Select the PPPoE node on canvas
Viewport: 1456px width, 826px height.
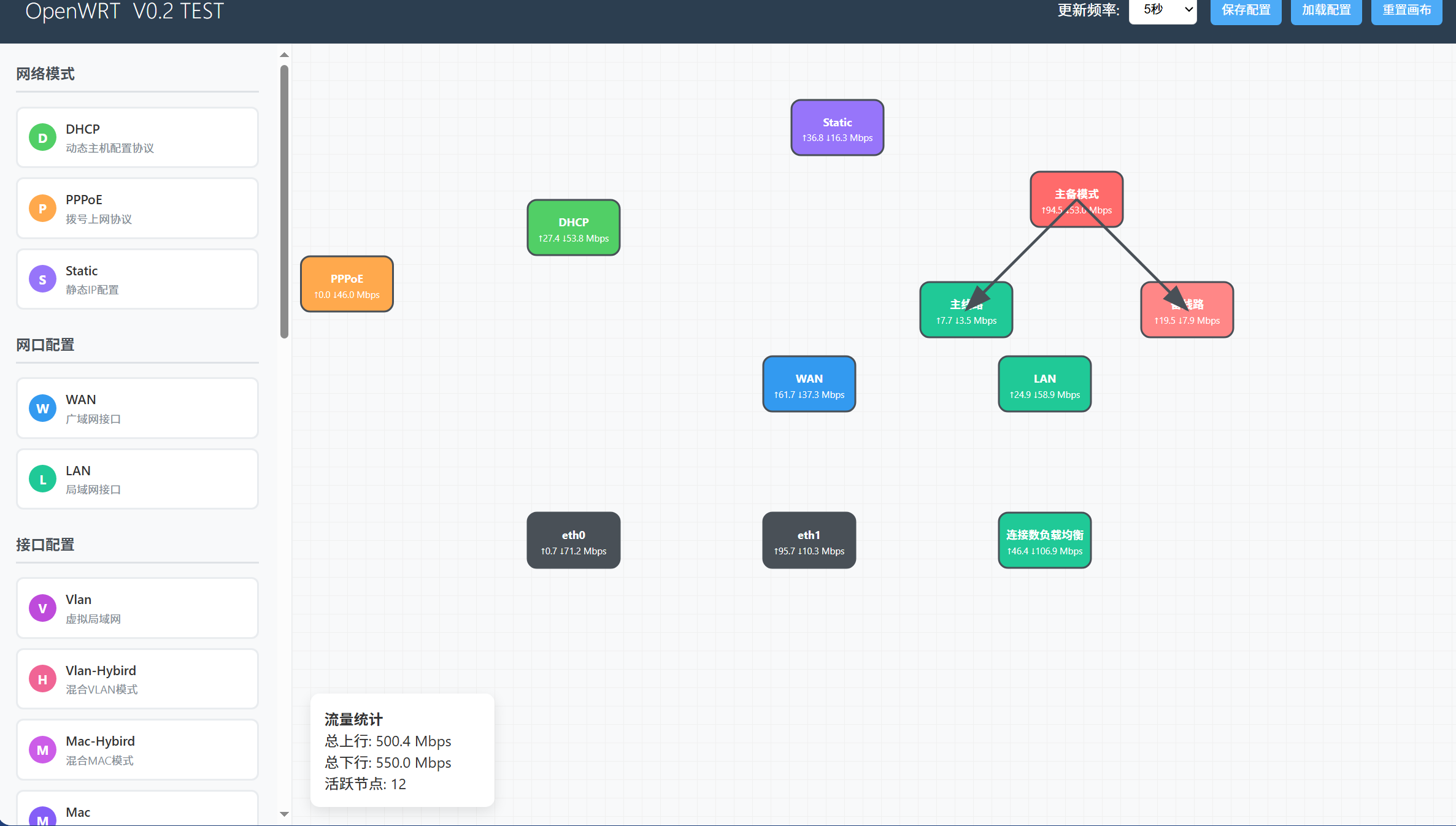tap(347, 285)
